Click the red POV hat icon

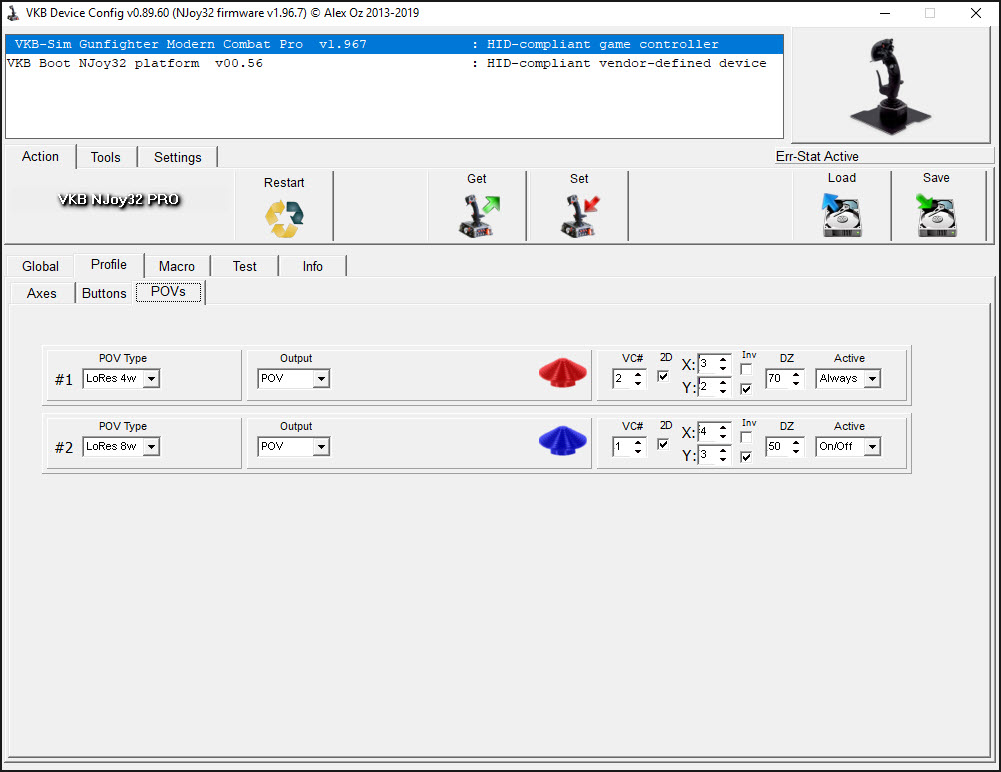(562, 372)
